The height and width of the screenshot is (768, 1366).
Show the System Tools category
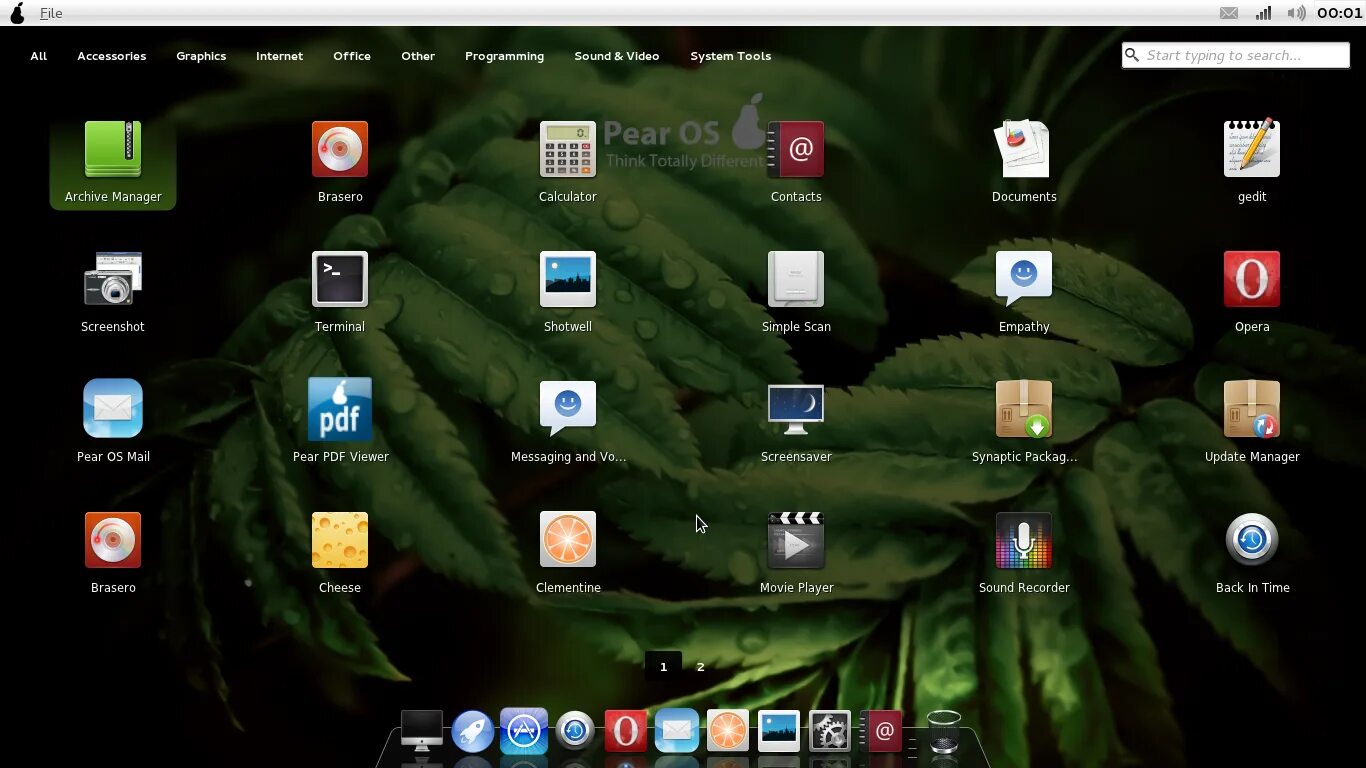tap(730, 56)
